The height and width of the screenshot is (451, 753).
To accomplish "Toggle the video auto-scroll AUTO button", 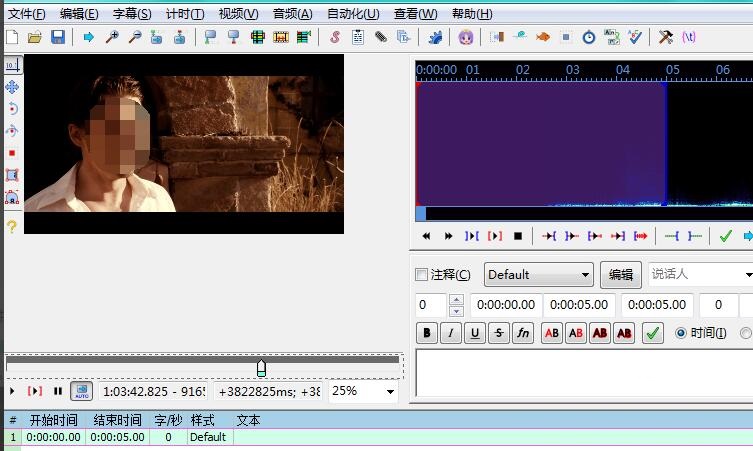I will tap(81, 391).
